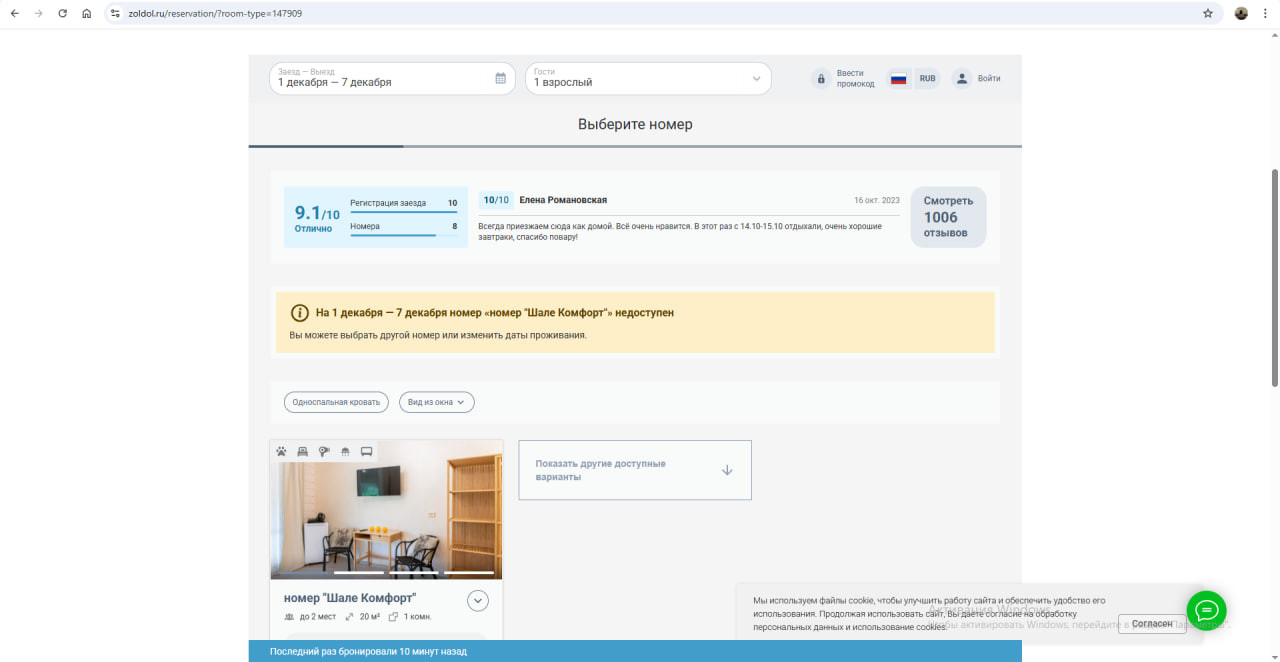Open the 'Вид из окна' filter dropdown

tap(436, 402)
